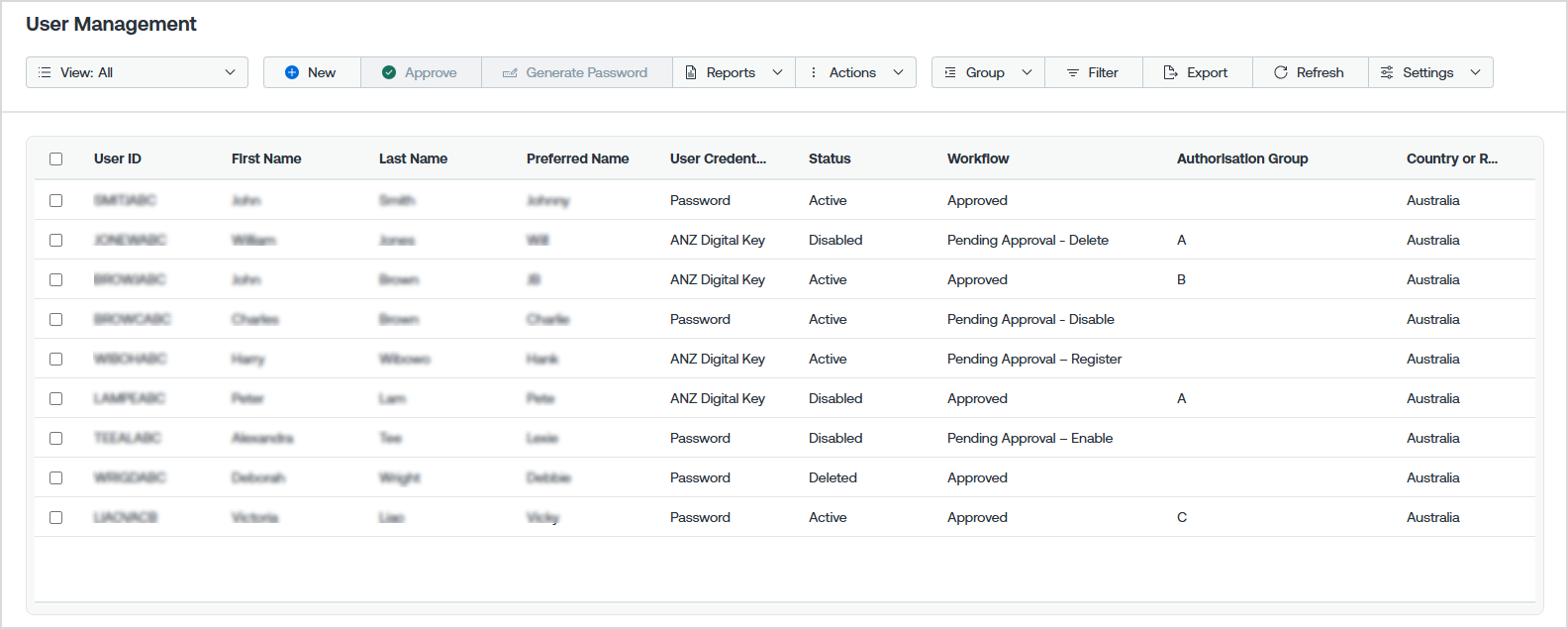
Task: Click the Reports document icon
Action: pos(691,72)
